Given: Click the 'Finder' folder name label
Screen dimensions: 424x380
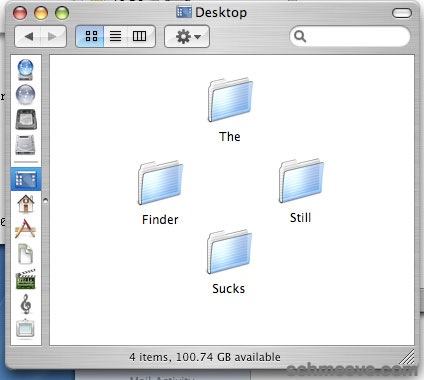Looking at the screenshot, I should pyautogui.click(x=160, y=220).
